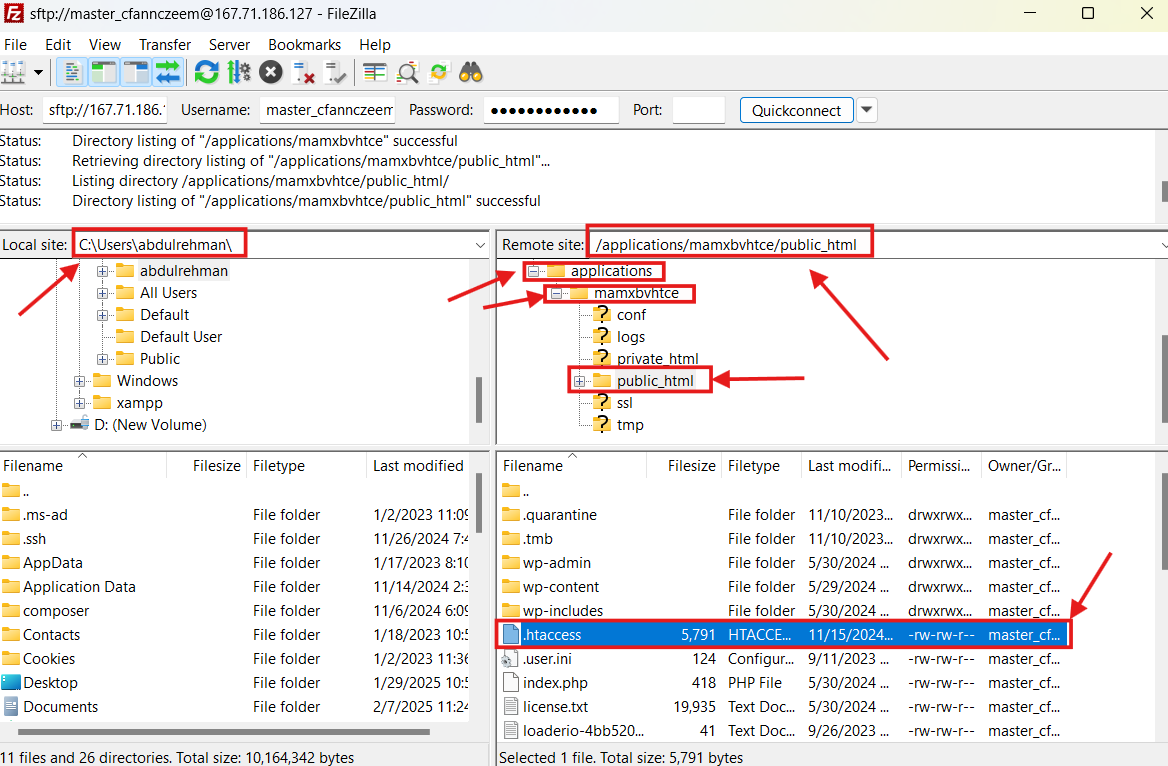Click the Refresh file lists icon
This screenshot has height=766, width=1168.
coord(206,72)
